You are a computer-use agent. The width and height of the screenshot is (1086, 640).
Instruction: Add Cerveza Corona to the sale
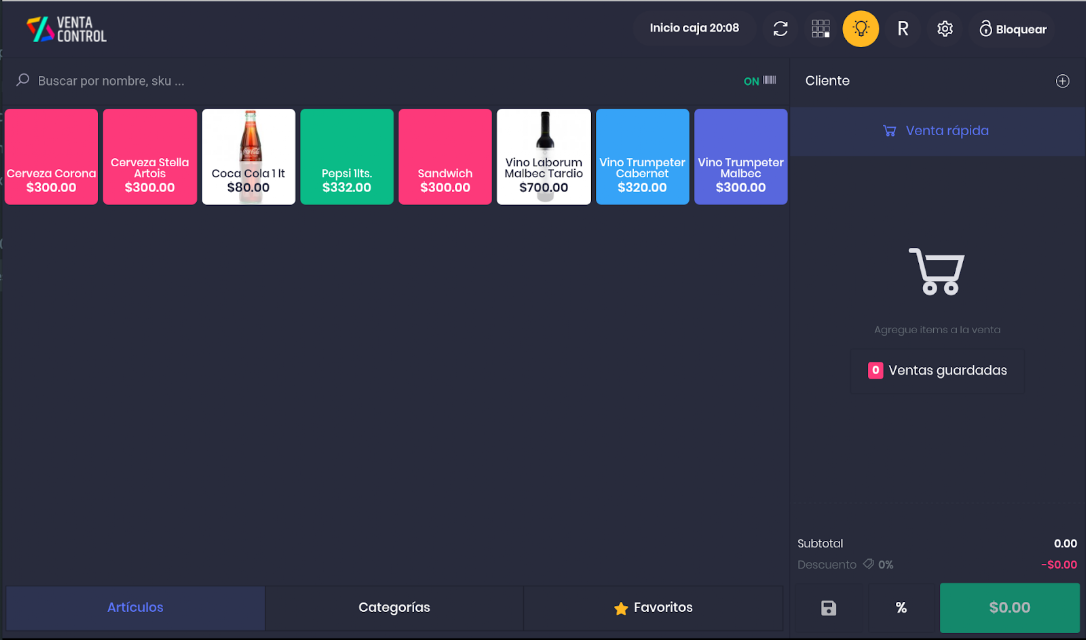[51, 157]
